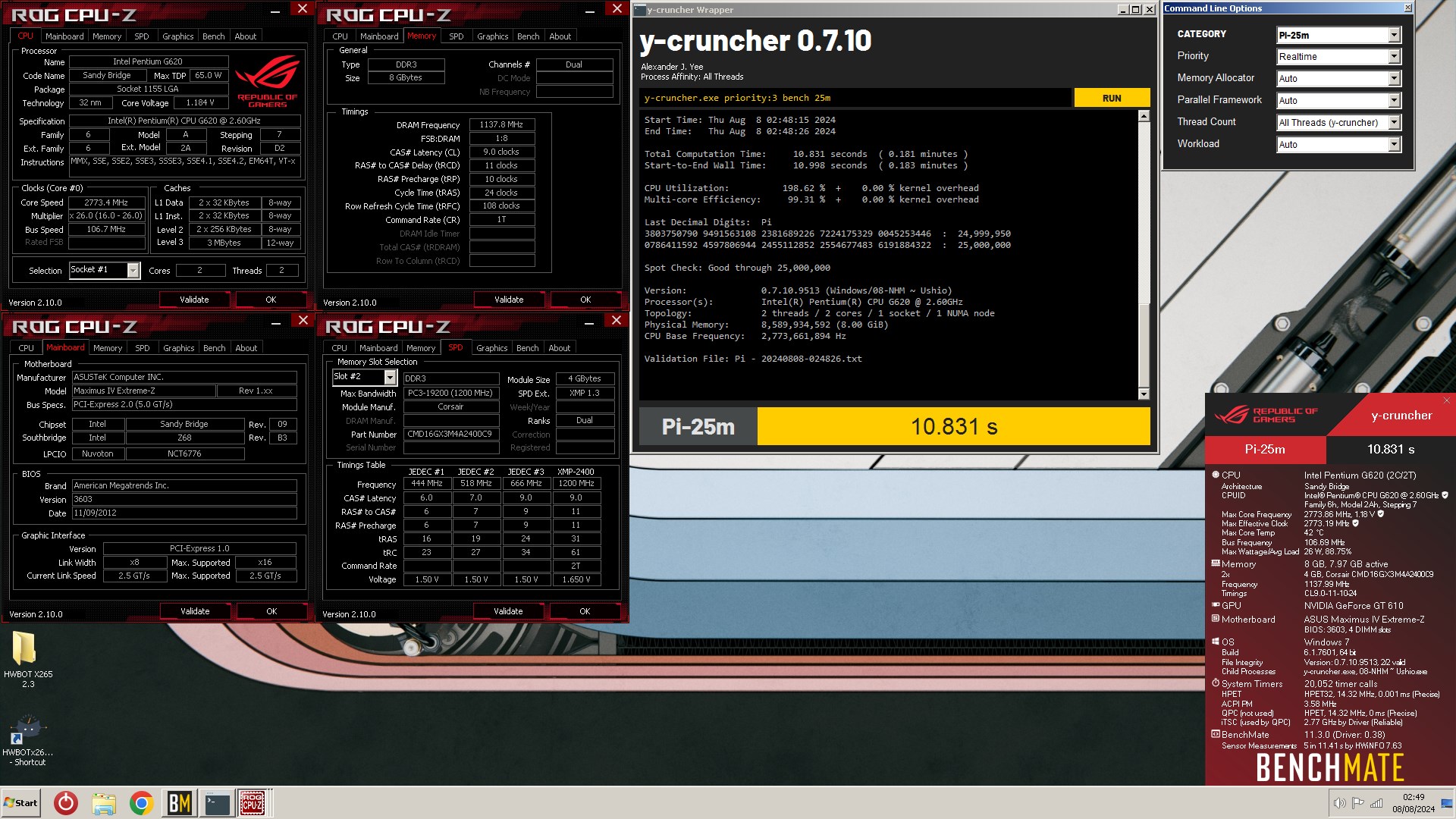
Task: Close the Command Line Options panel
Action: [1407, 8]
